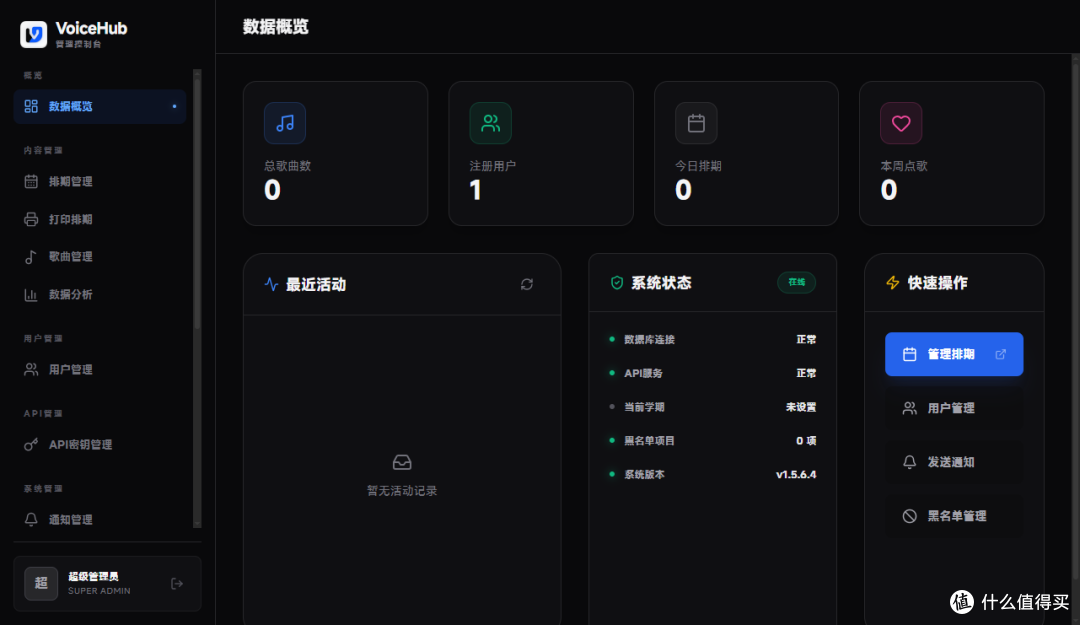
Task: Click the music note icon on 总歌曲数 card
Action: (x=284, y=123)
